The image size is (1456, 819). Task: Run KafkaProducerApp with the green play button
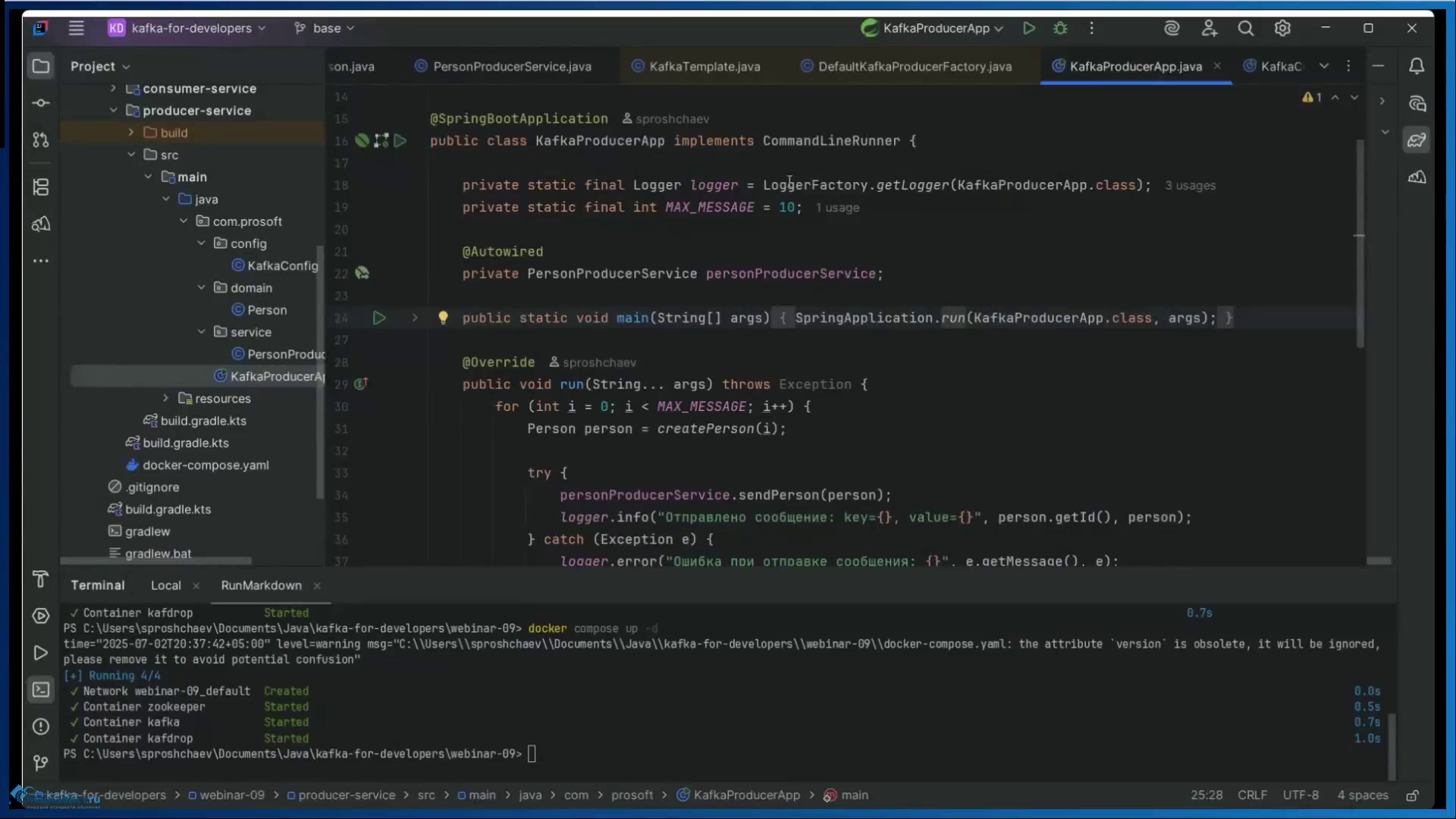(x=1028, y=28)
